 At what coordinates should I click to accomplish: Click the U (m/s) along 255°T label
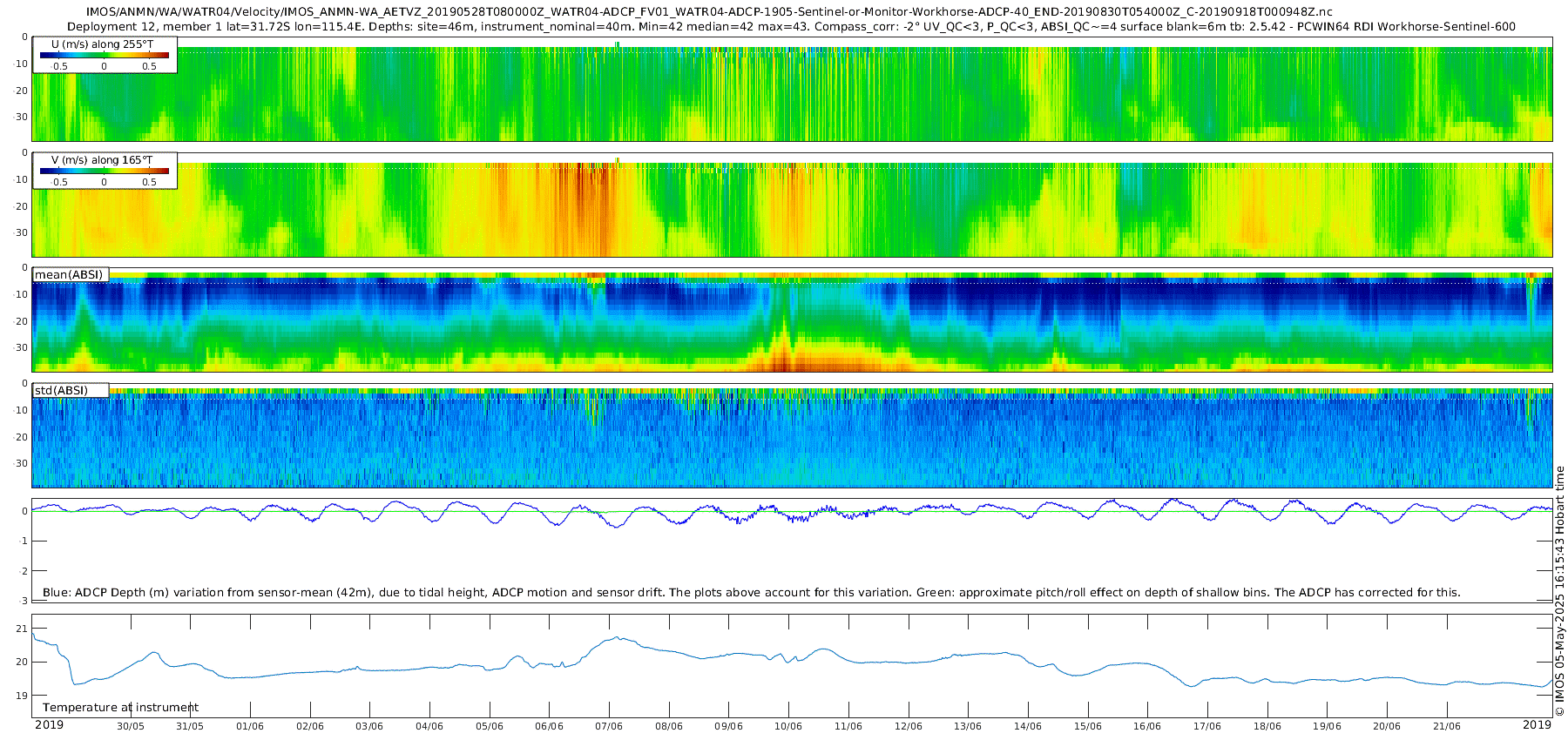coord(102,44)
